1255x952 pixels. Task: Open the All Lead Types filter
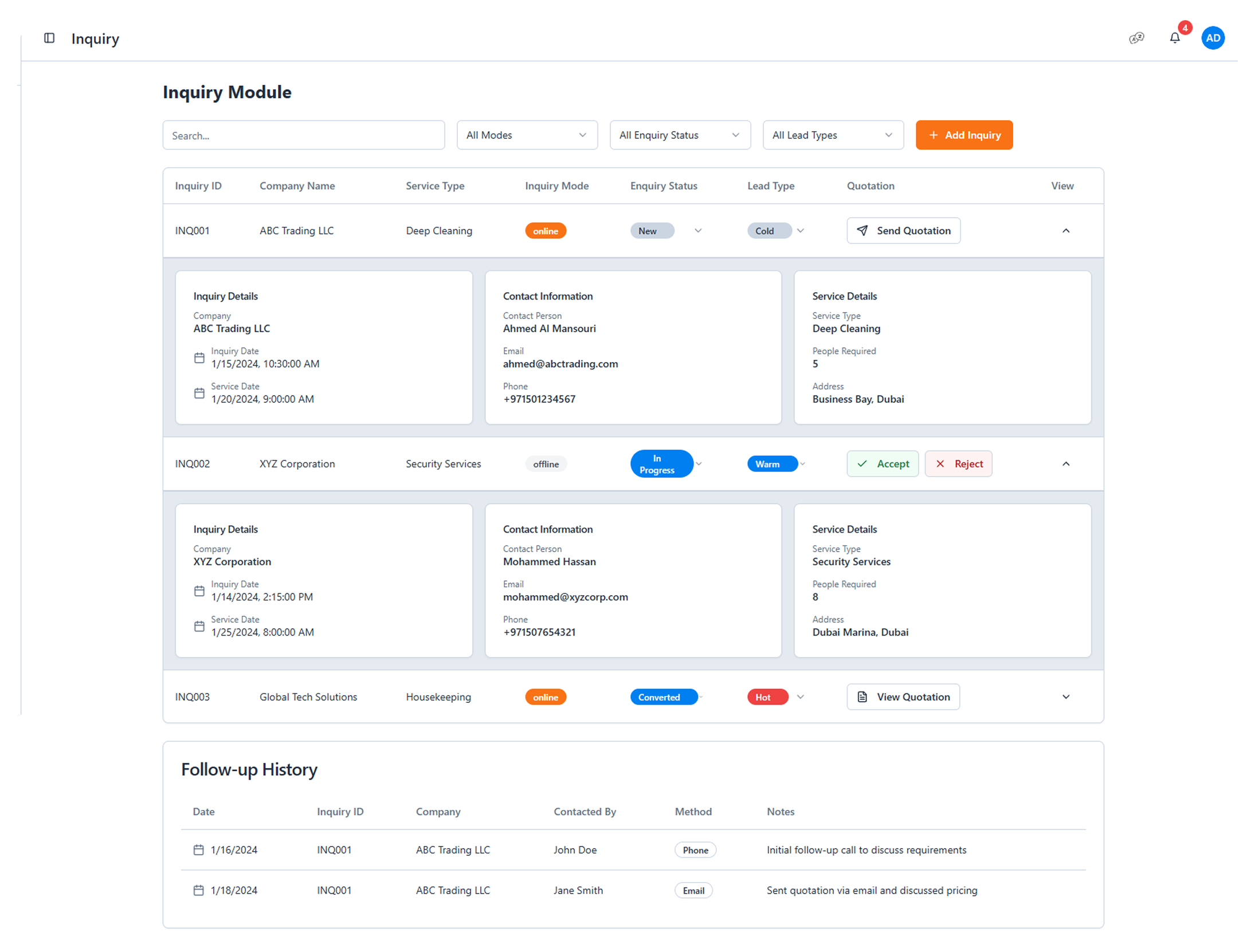point(833,135)
